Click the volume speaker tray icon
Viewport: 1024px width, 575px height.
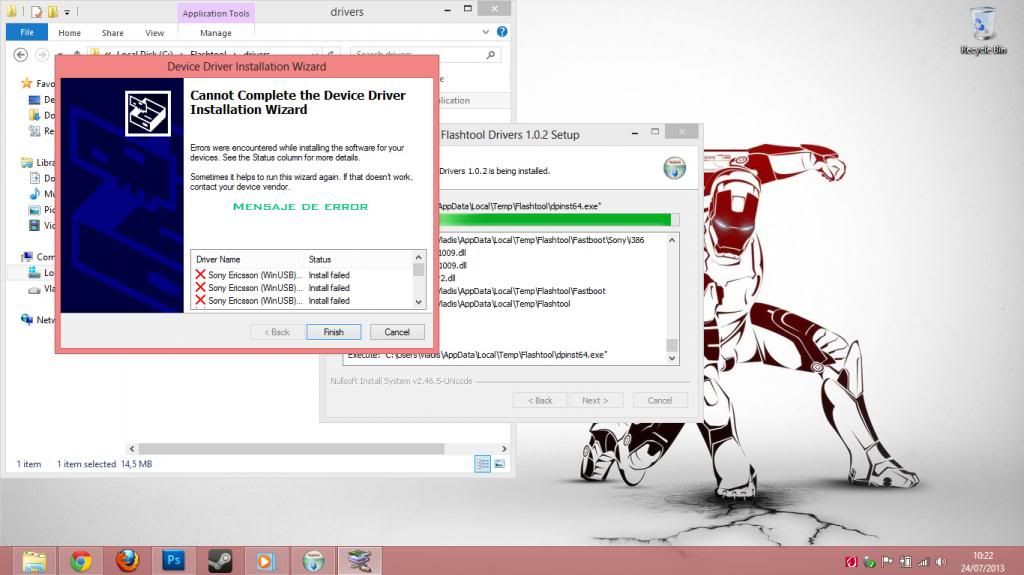941,562
